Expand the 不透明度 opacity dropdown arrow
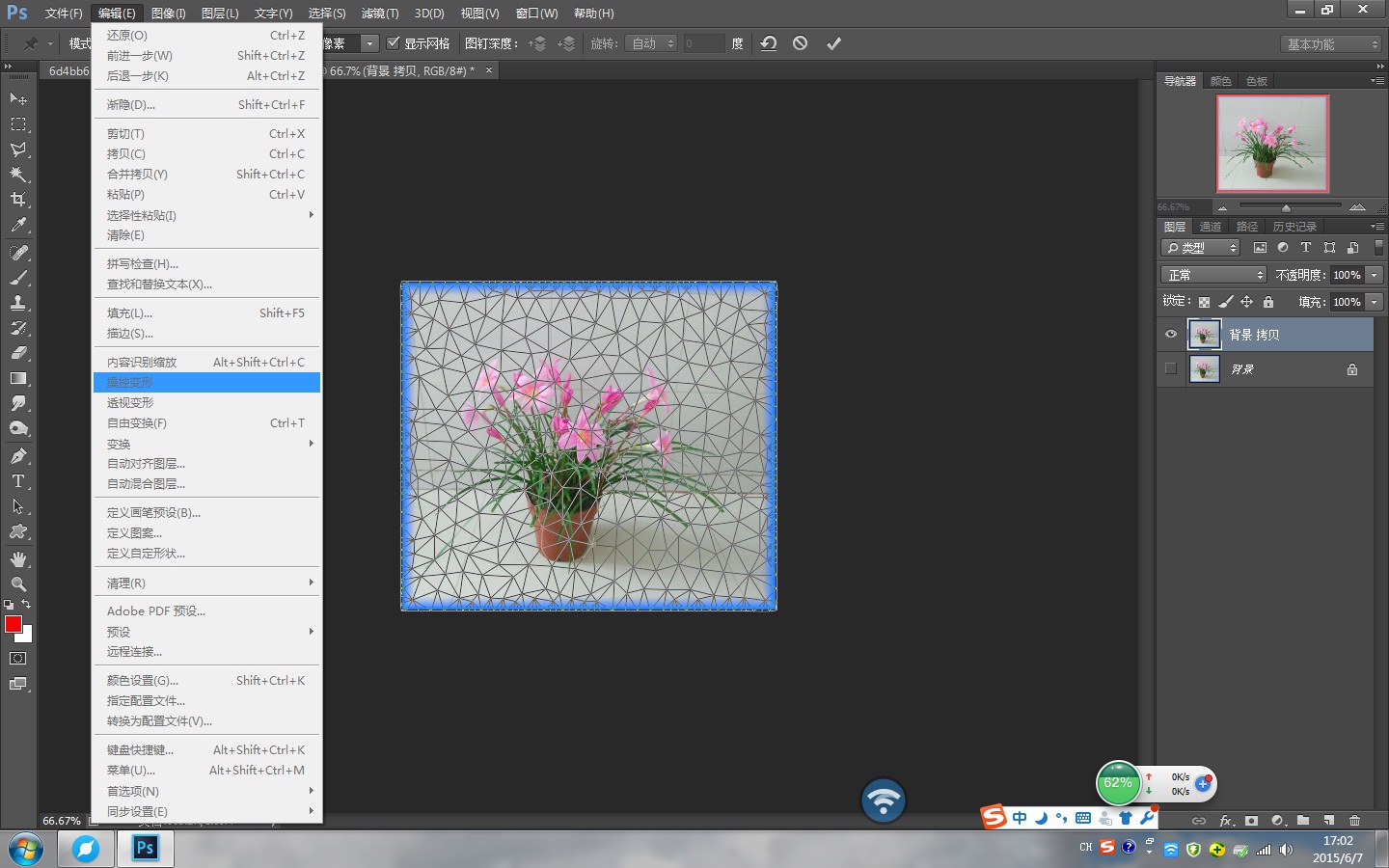 tap(1375, 275)
